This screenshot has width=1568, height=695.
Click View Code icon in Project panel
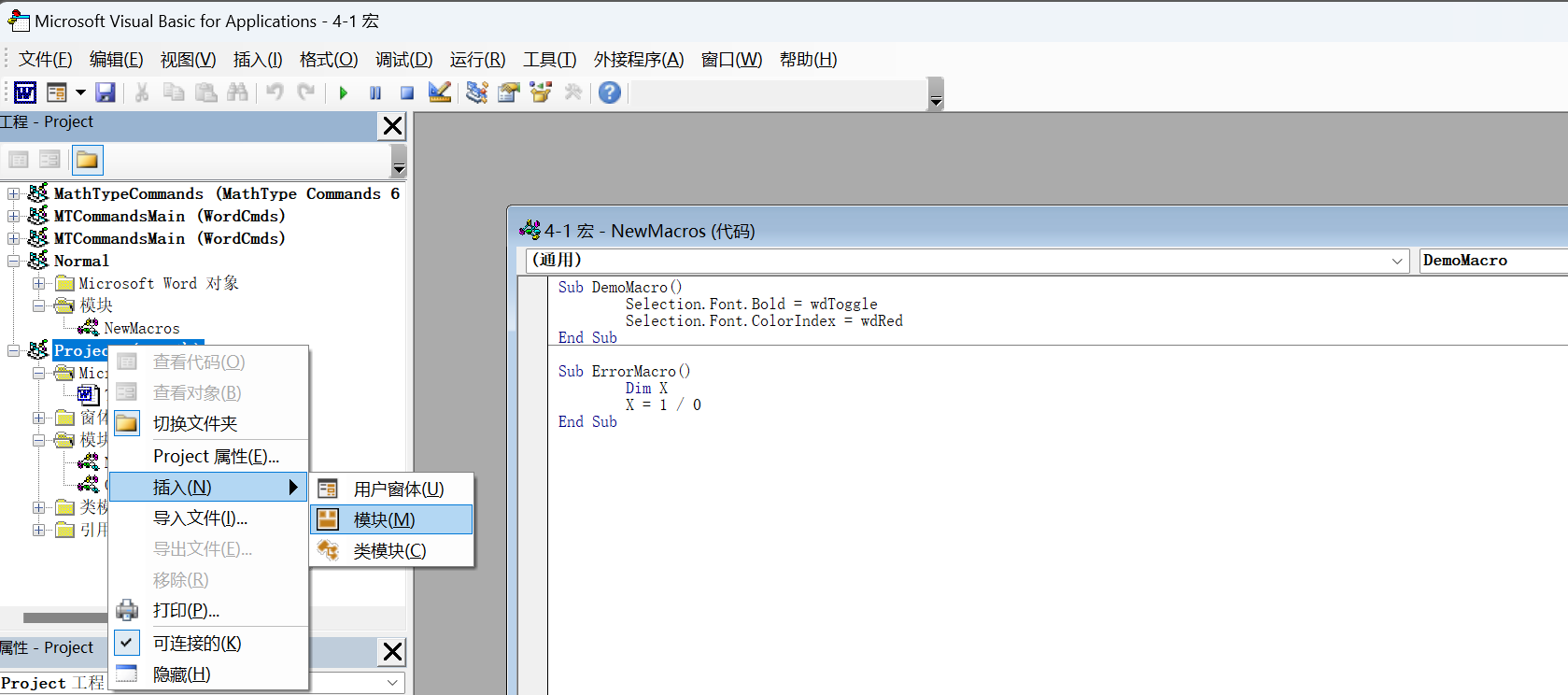(x=19, y=160)
